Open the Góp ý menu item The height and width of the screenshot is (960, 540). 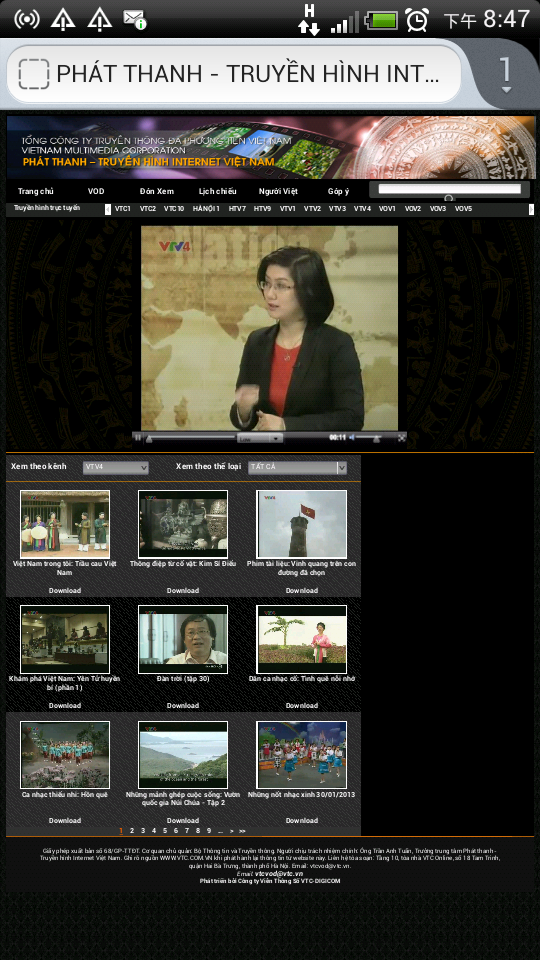tap(338, 191)
